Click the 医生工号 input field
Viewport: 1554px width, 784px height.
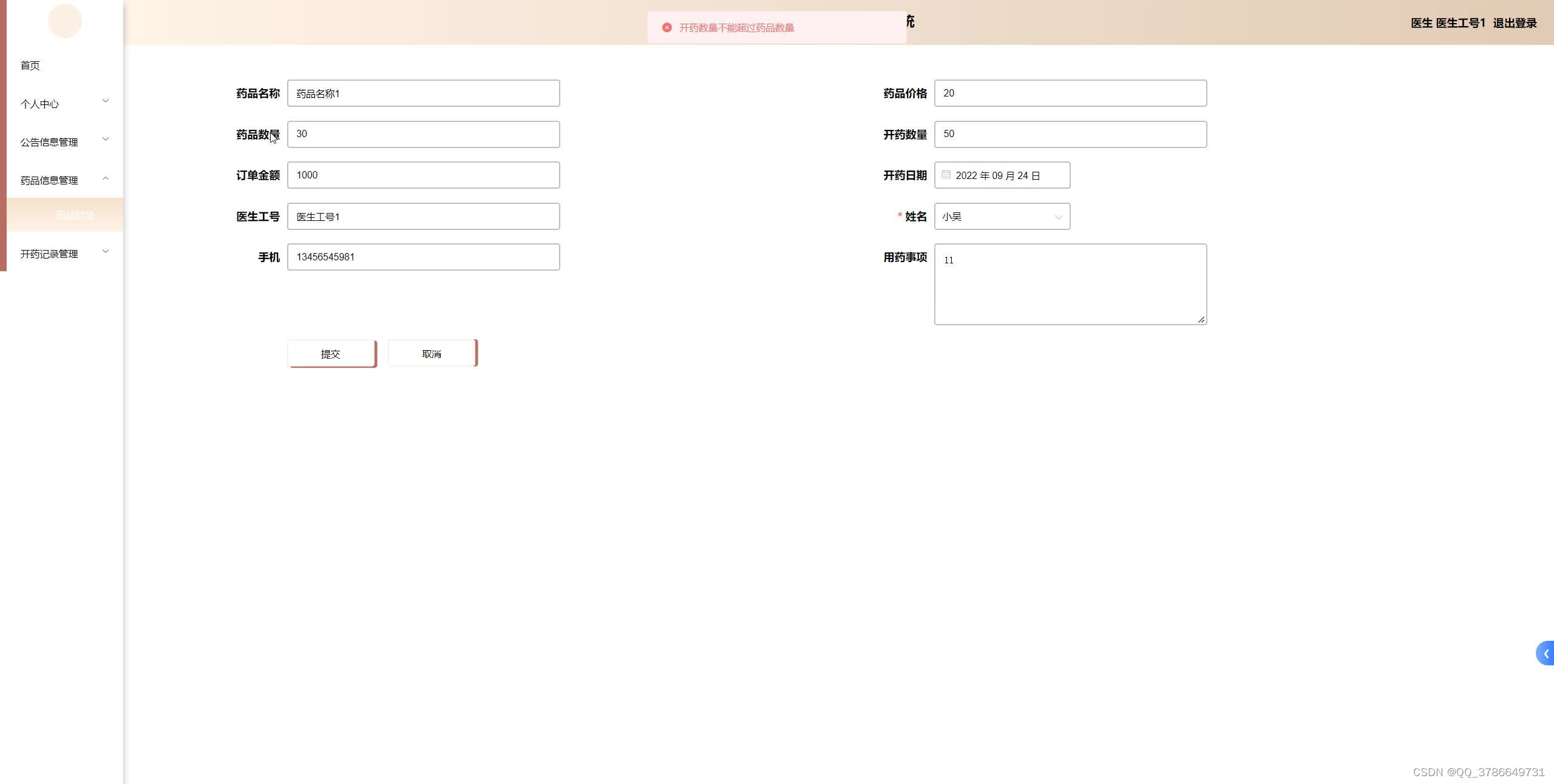click(x=423, y=217)
